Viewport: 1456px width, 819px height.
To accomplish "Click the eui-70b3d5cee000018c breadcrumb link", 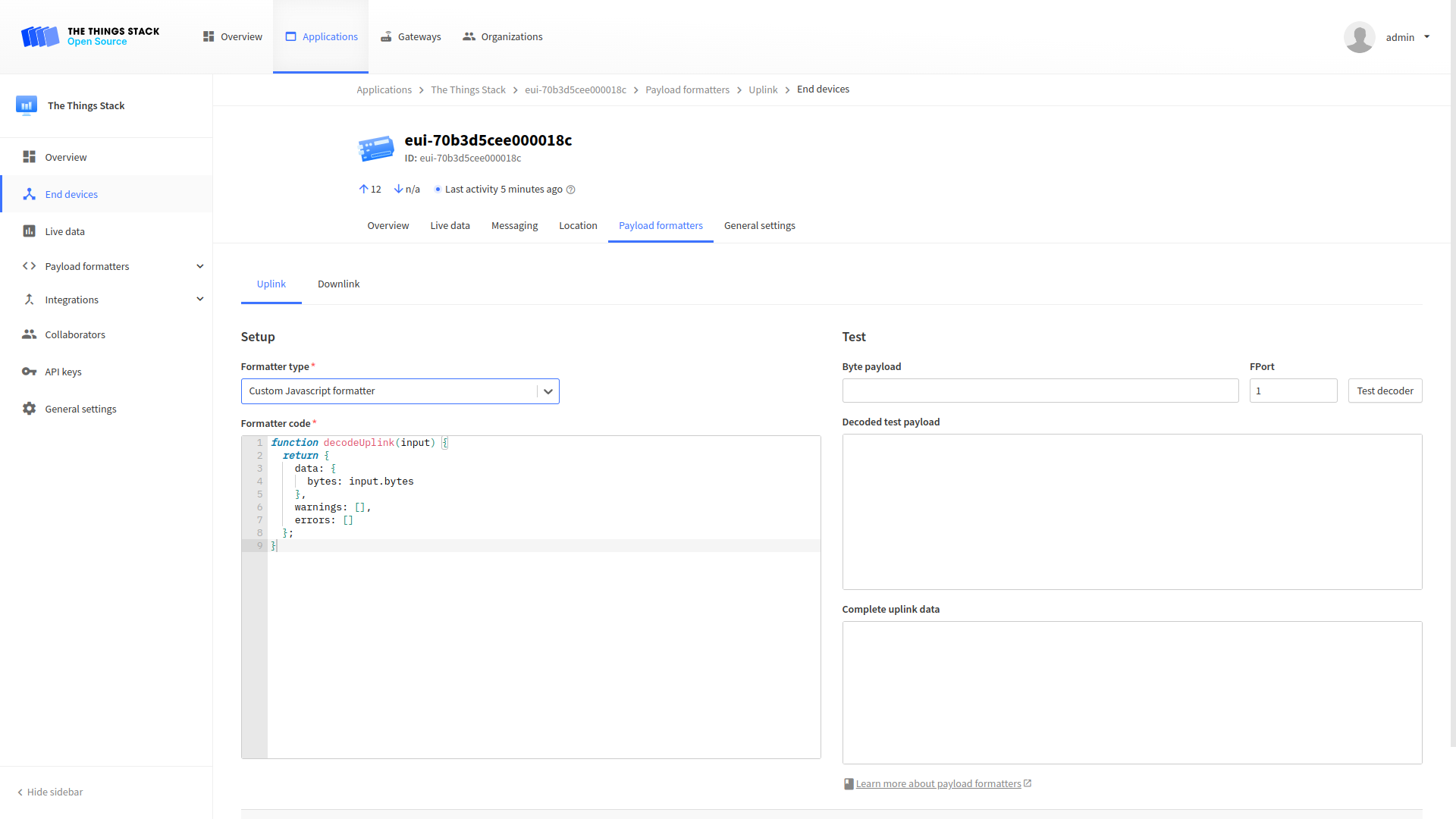I will pos(576,89).
